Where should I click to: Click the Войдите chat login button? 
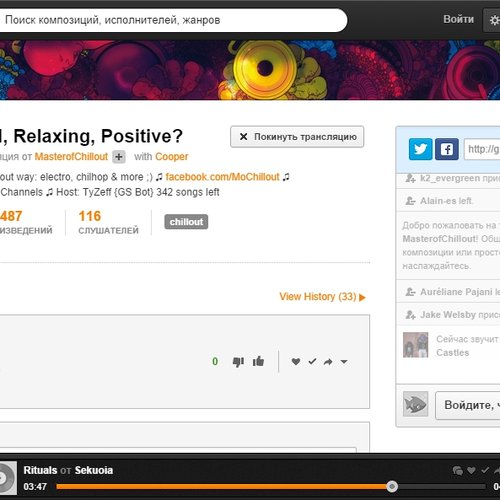[468, 405]
